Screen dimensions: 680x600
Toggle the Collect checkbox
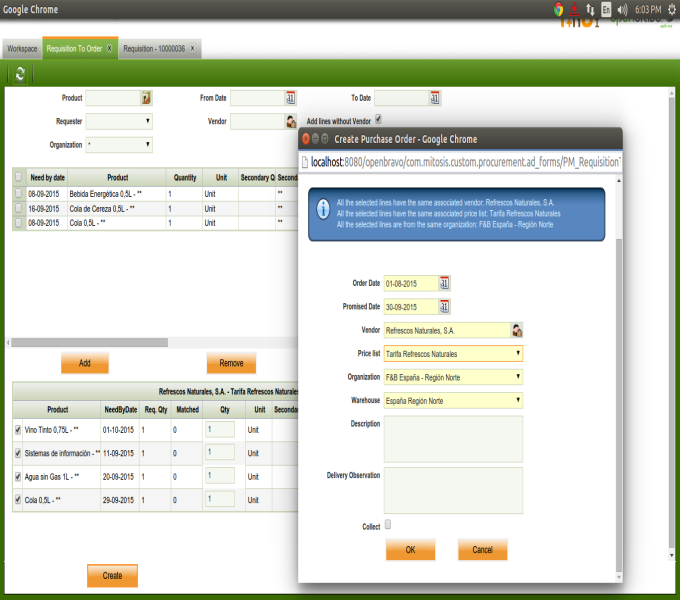[388, 524]
